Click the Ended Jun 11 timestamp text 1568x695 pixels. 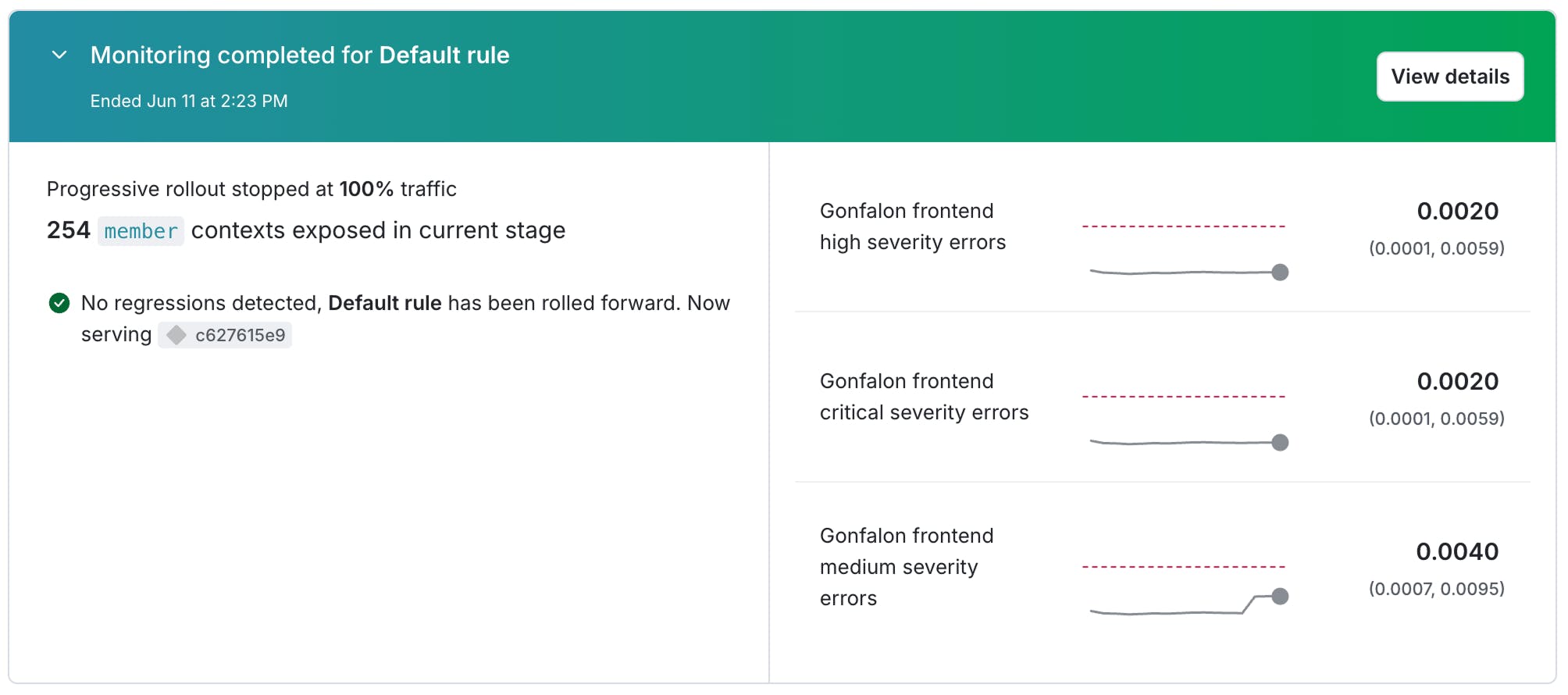point(189,101)
